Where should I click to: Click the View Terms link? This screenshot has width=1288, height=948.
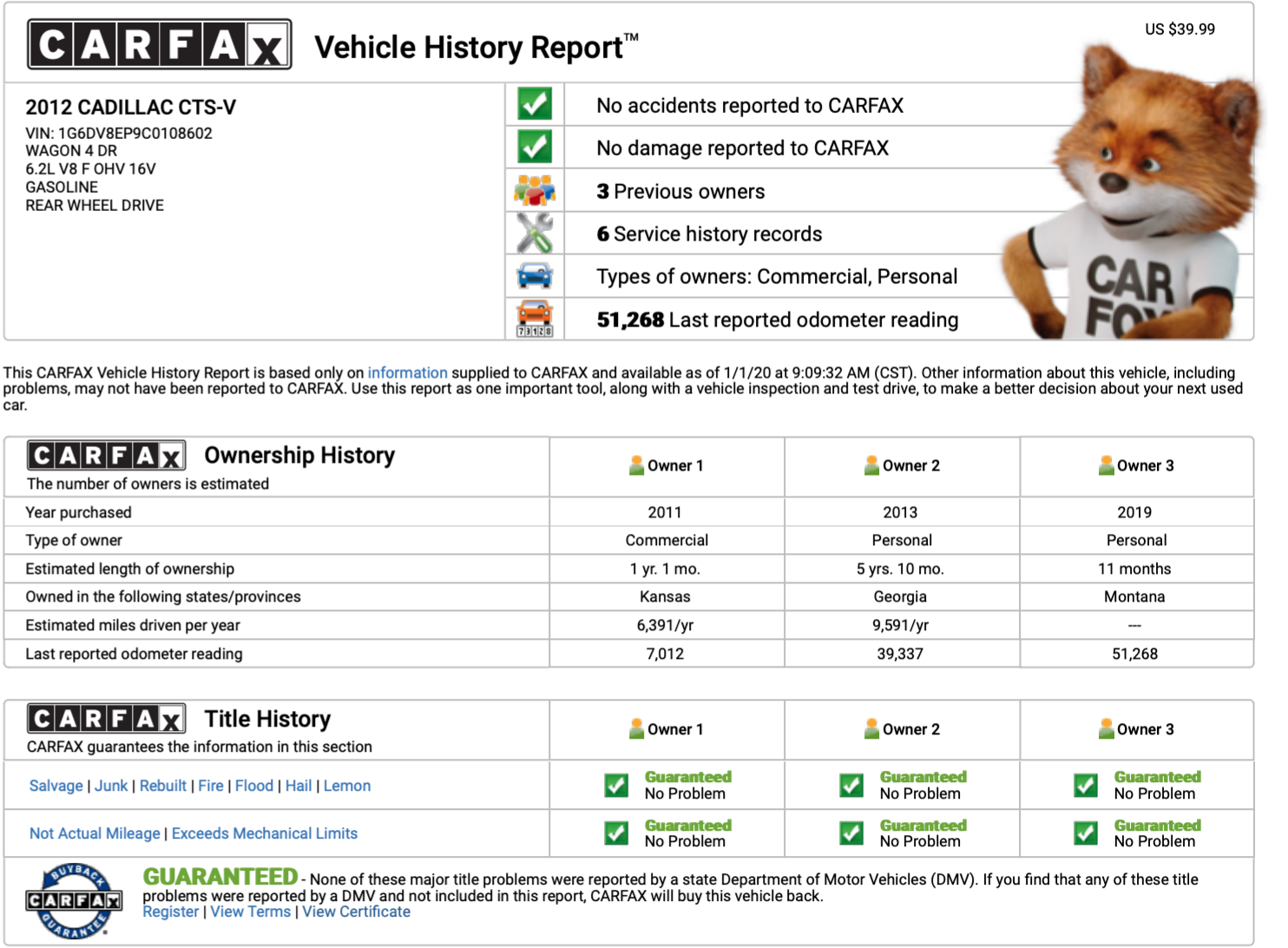(x=251, y=912)
